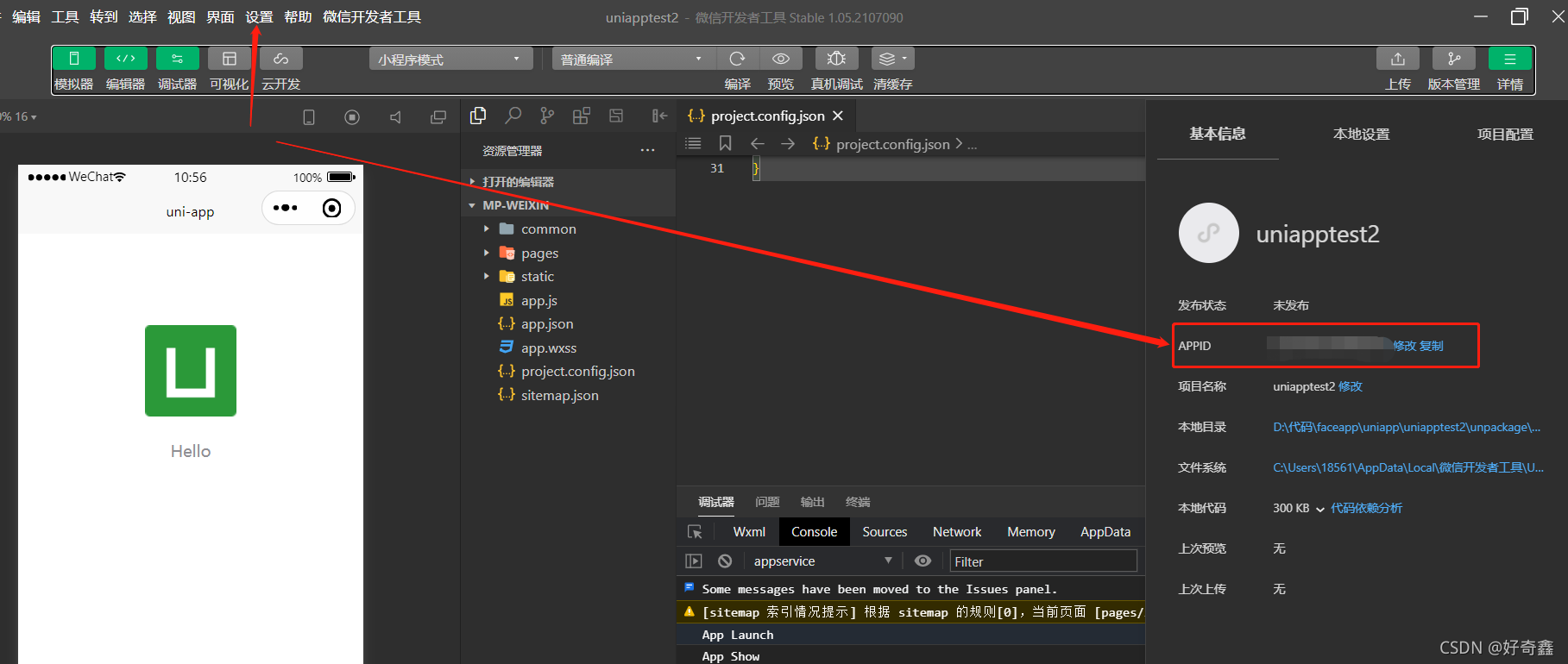Image resolution: width=1568 pixels, height=664 pixels.
Task: Expand the 300 KB local code chevron
Action: 1319,509
